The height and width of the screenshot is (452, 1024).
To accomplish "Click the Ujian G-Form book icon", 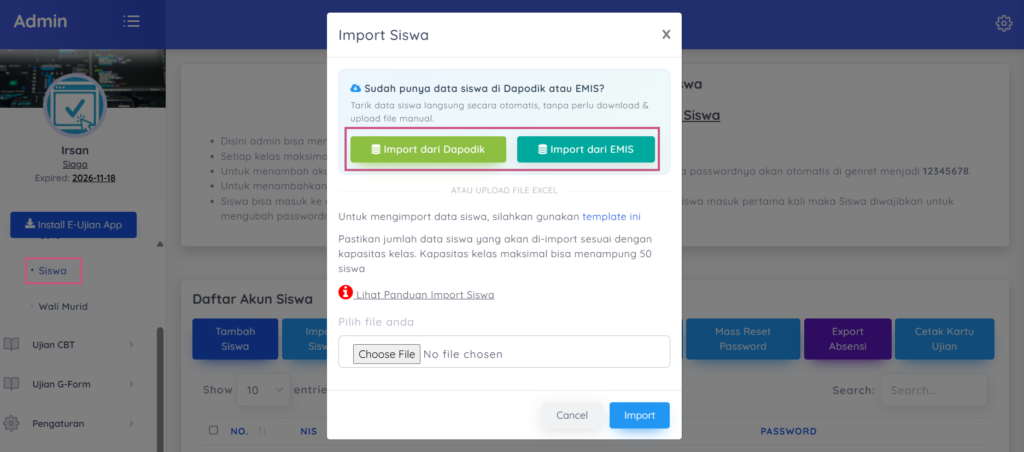I will pyautogui.click(x=11, y=383).
